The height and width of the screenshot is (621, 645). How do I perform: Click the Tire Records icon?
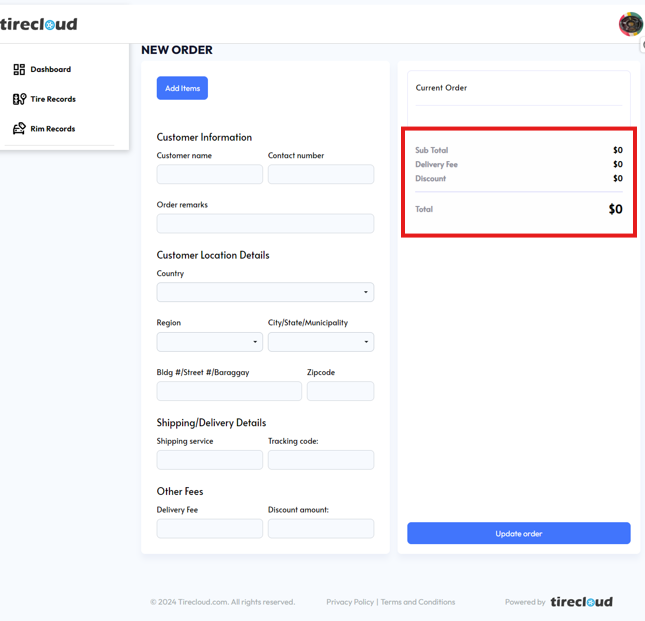19,99
